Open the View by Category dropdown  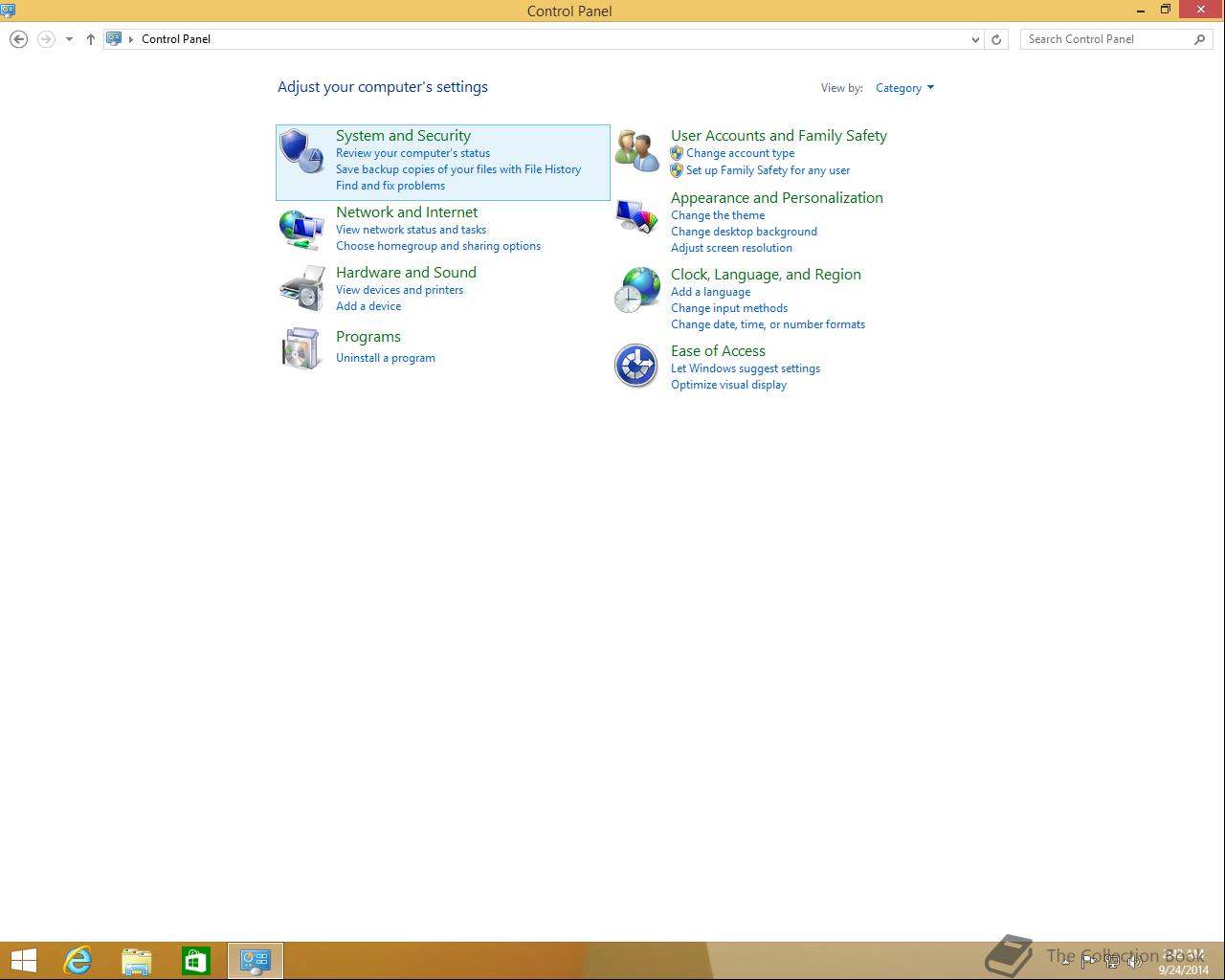pos(904,88)
